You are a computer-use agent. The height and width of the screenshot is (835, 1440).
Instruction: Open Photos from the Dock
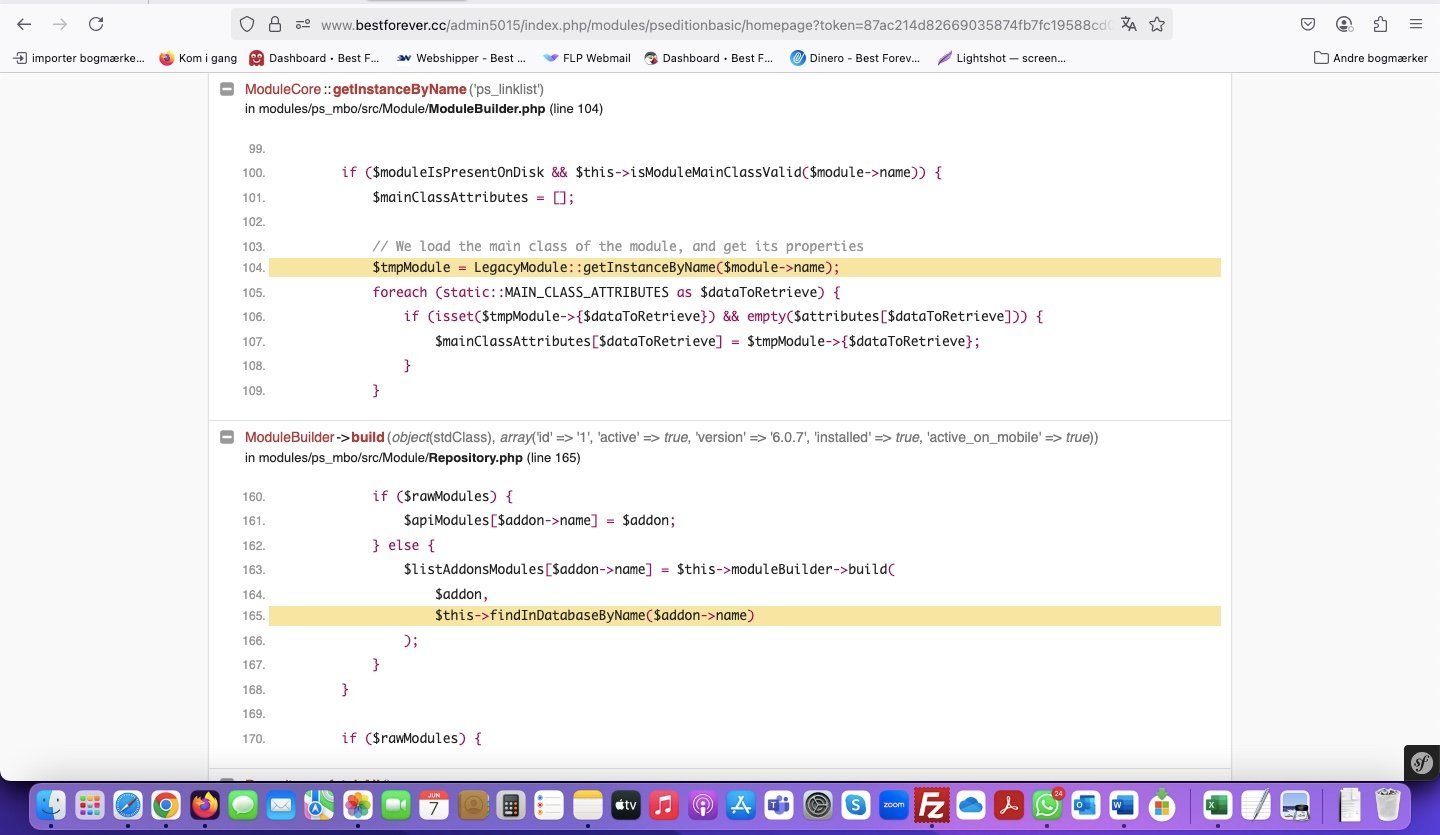(x=358, y=805)
